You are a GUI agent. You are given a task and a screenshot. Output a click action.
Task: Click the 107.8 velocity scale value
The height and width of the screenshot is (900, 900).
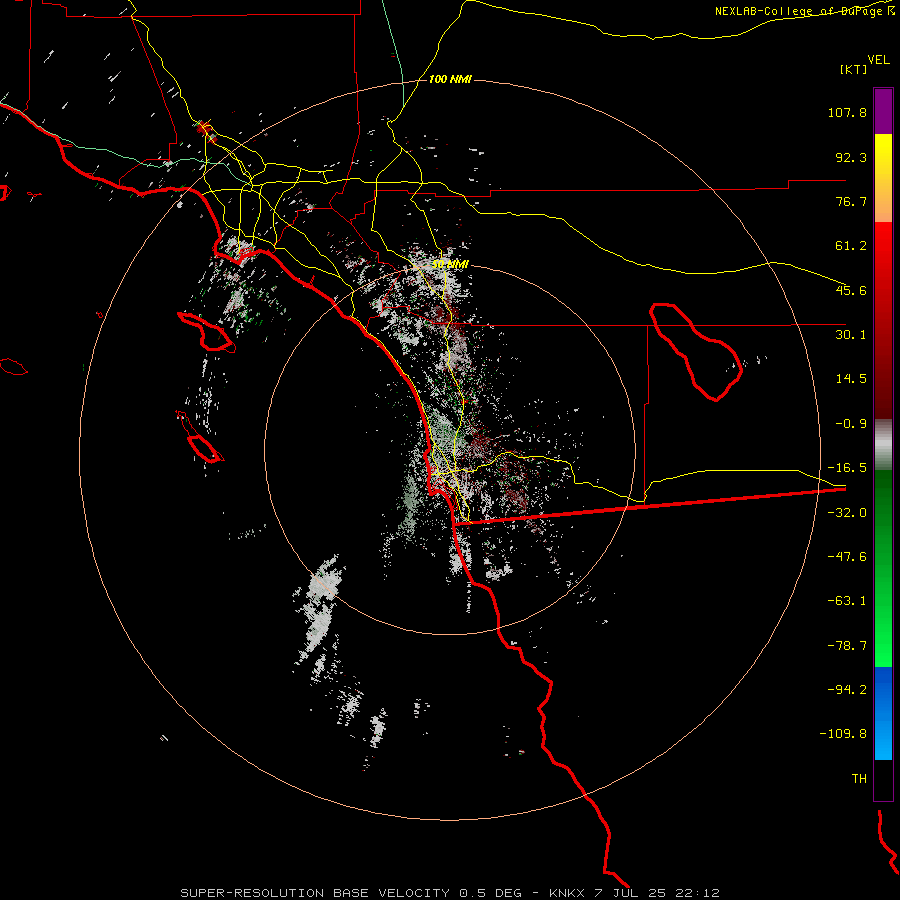pyautogui.click(x=847, y=112)
